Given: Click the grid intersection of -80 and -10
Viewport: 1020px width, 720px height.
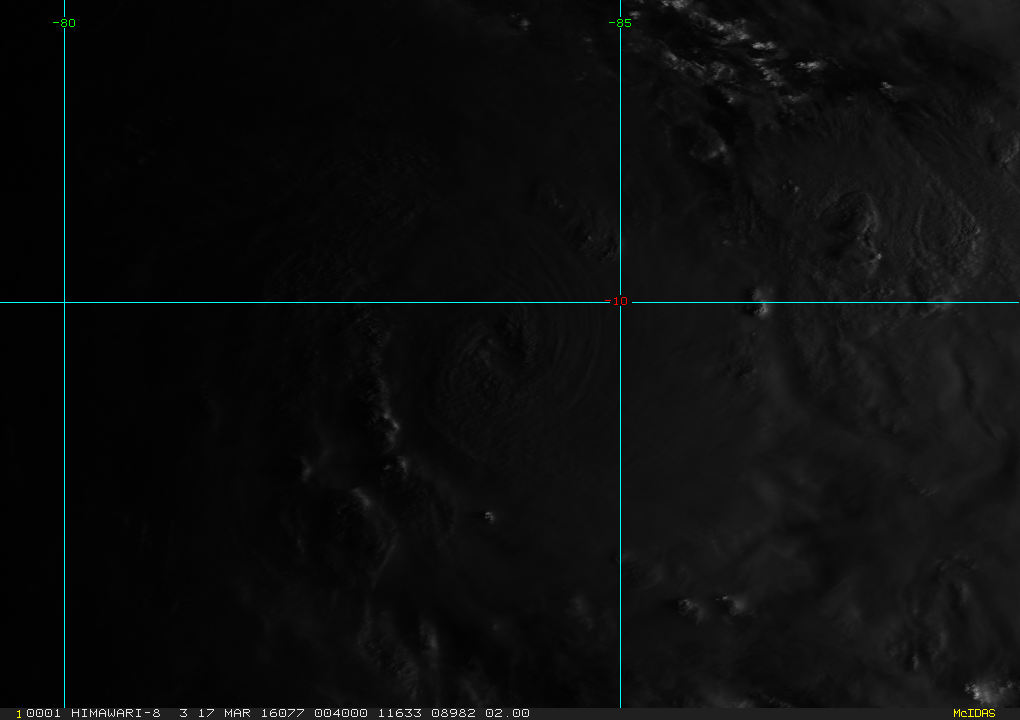Looking at the screenshot, I should pos(64,302).
